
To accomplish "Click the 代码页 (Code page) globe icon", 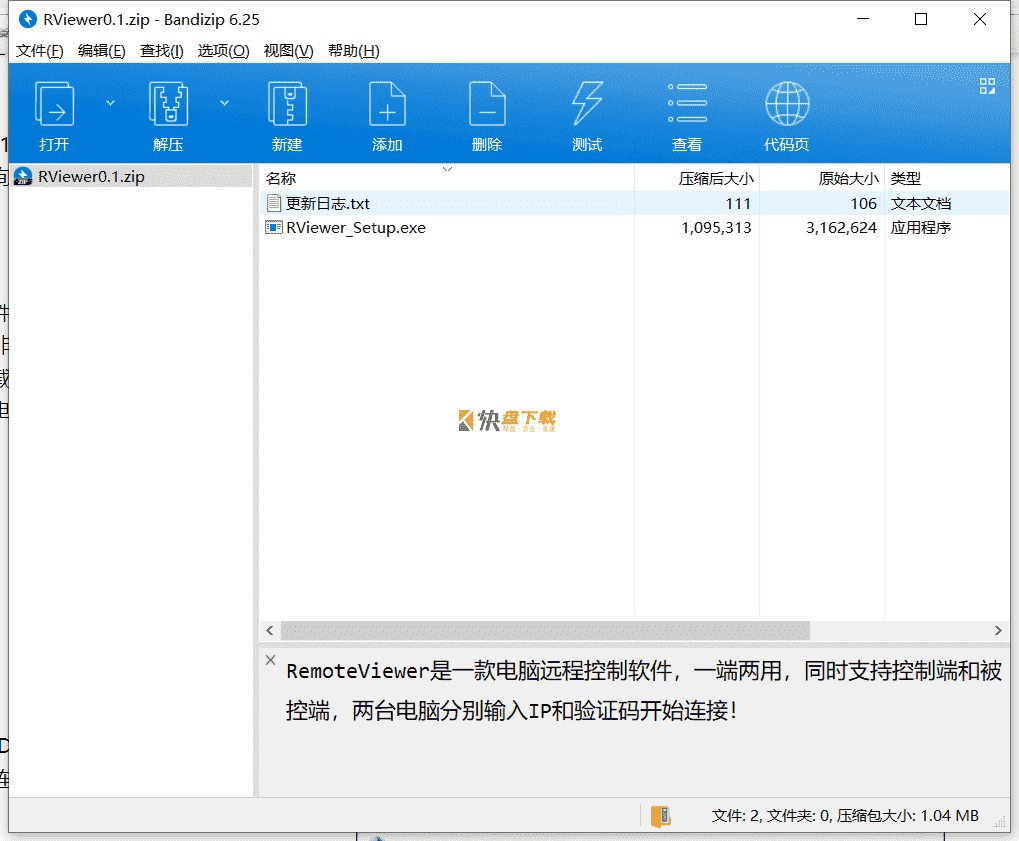I will (787, 104).
